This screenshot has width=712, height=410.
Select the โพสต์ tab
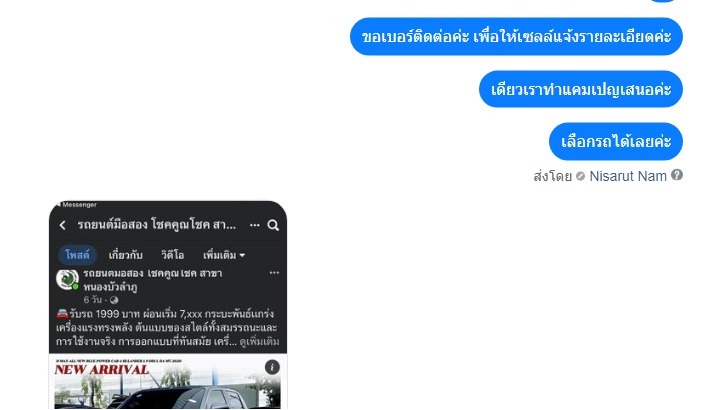78,255
